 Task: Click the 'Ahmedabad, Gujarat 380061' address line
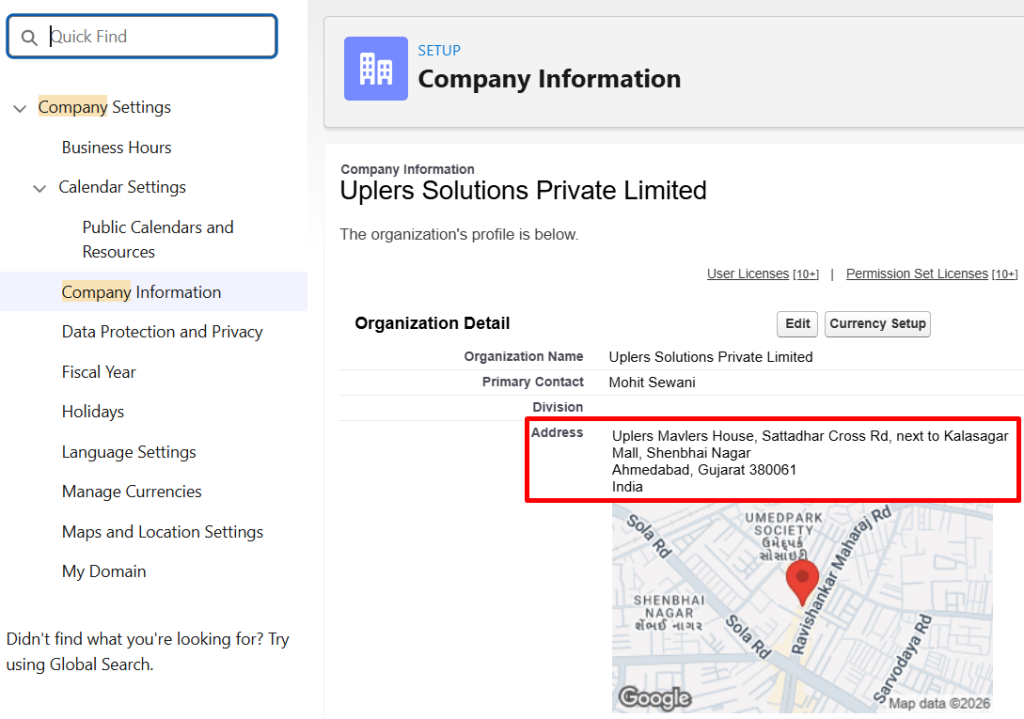click(x=704, y=470)
